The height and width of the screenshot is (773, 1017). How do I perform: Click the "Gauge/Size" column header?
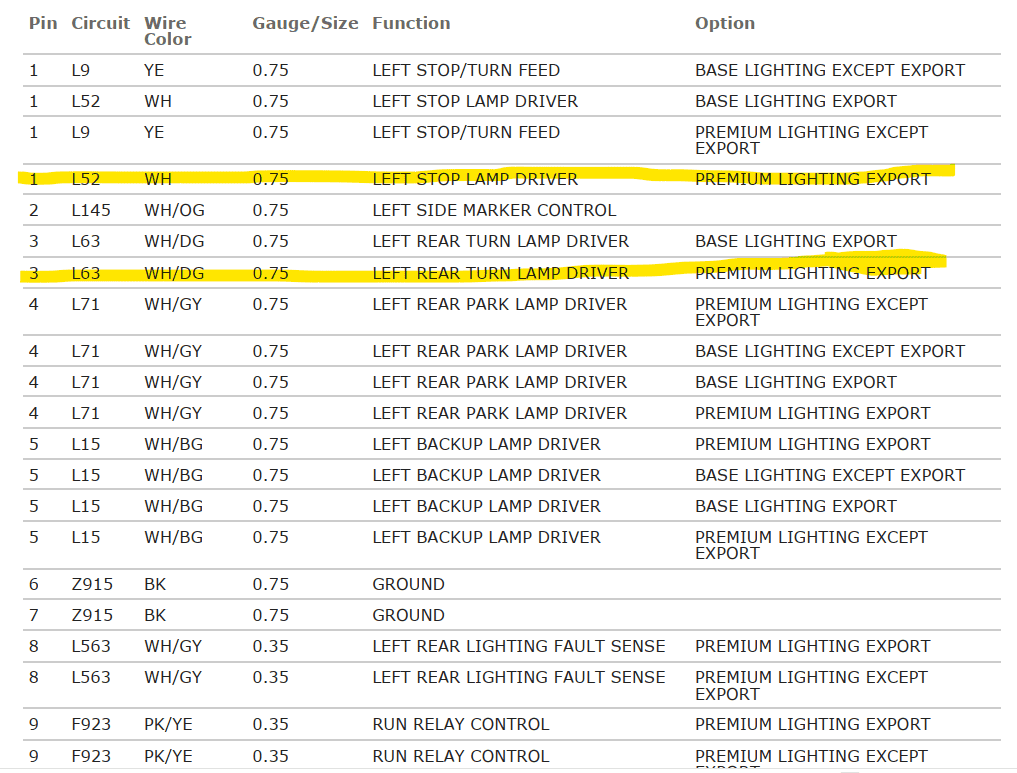tap(305, 24)
